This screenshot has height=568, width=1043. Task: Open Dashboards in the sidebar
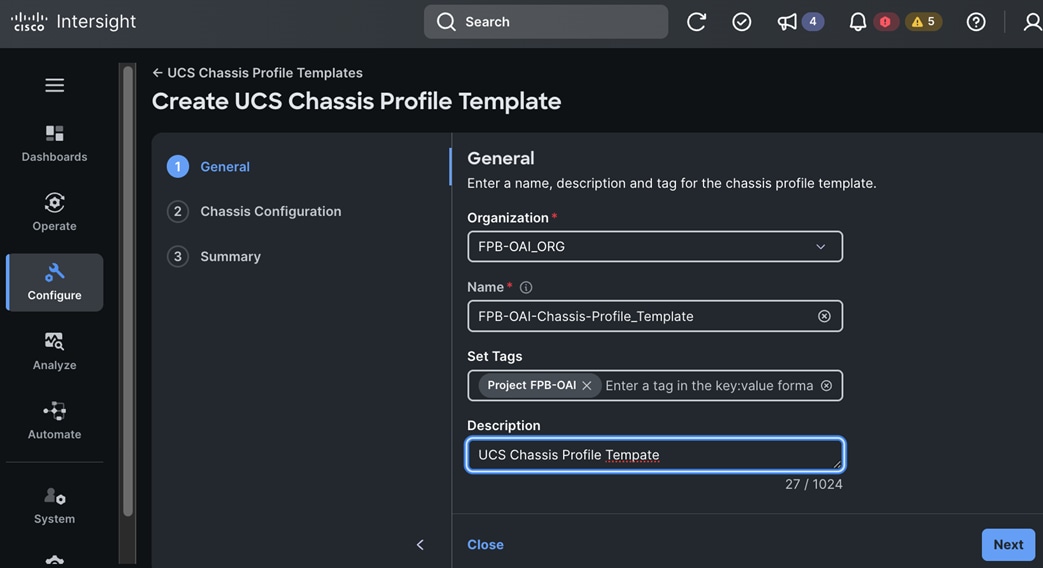[55, 143]
